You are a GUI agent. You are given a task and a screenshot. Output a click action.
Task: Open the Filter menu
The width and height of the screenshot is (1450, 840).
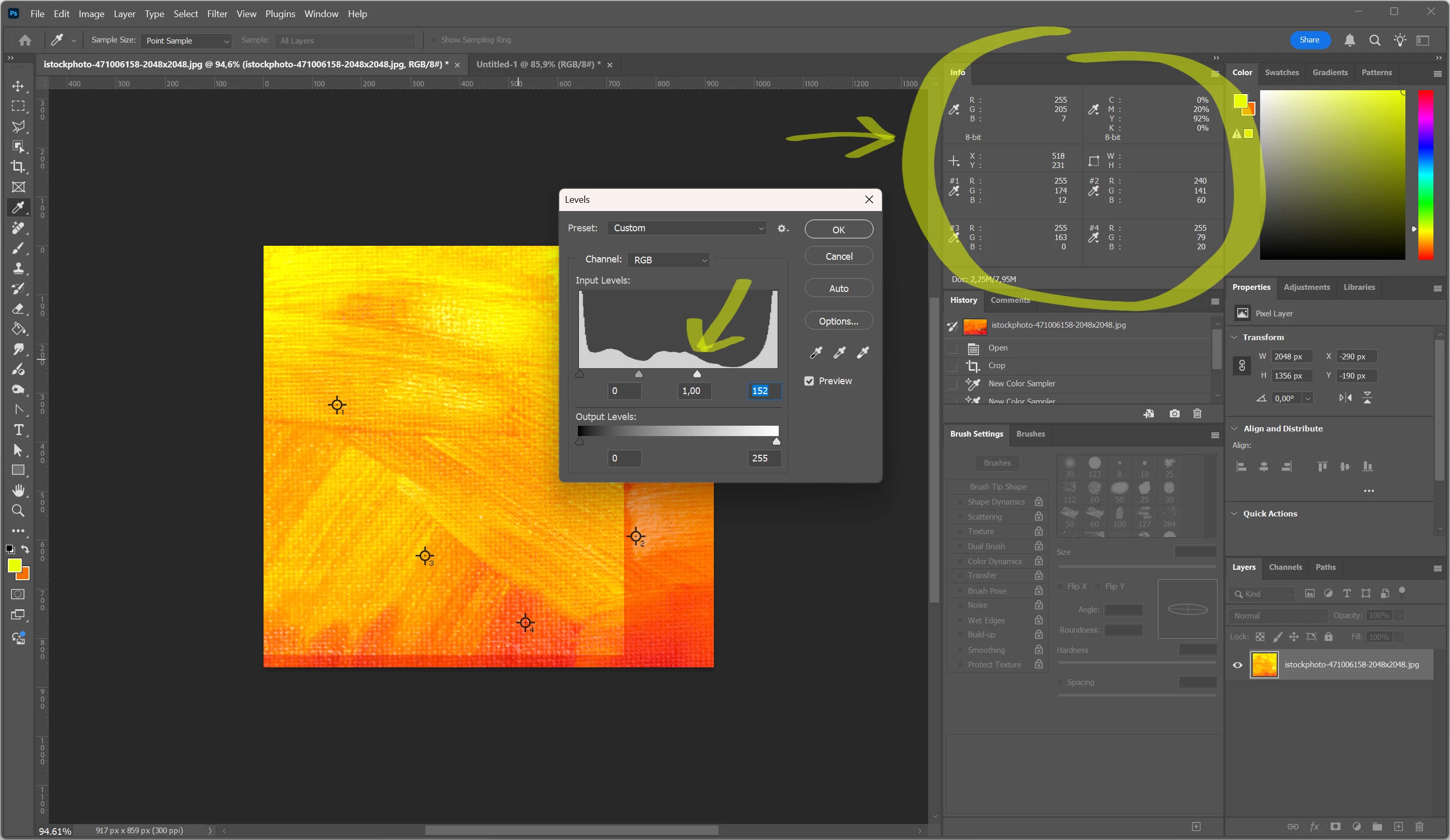(x=217, y=14)
